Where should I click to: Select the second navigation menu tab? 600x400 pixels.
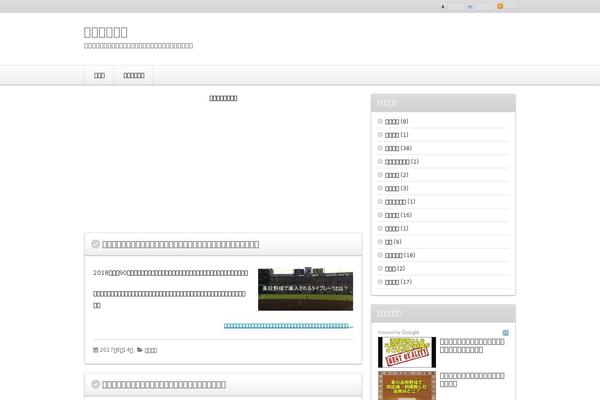134,75
